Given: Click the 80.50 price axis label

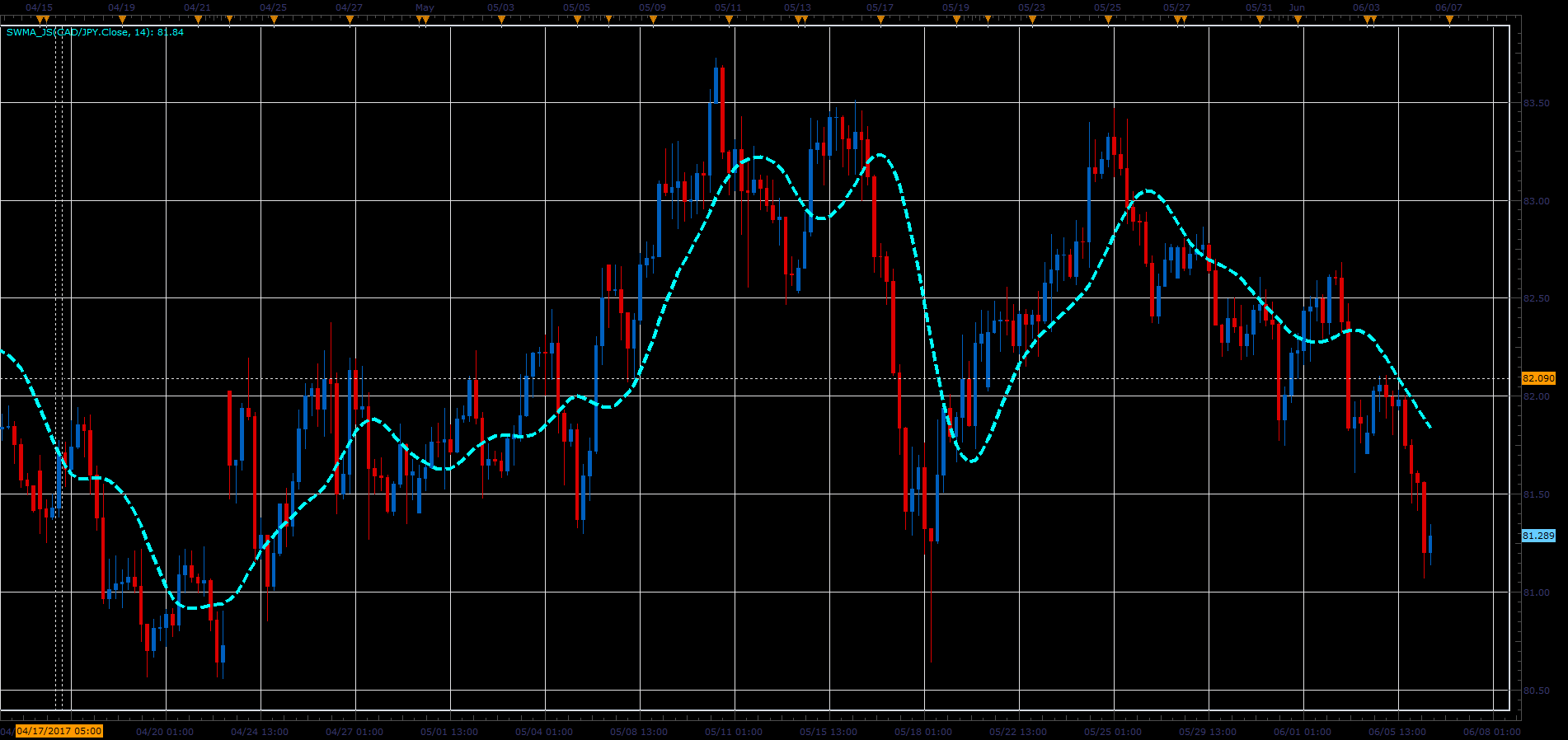Looking at the screenshot, I should (1536, 691).
